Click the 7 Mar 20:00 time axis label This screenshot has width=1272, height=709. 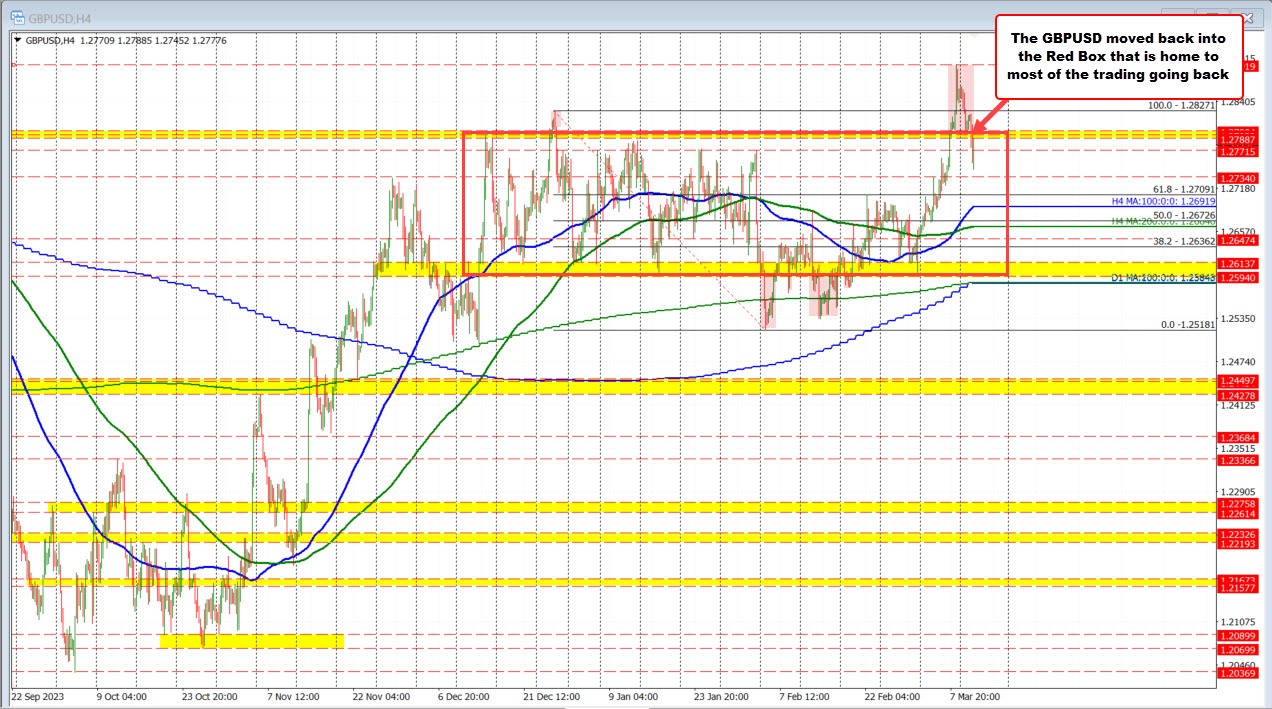click(975, 696)
